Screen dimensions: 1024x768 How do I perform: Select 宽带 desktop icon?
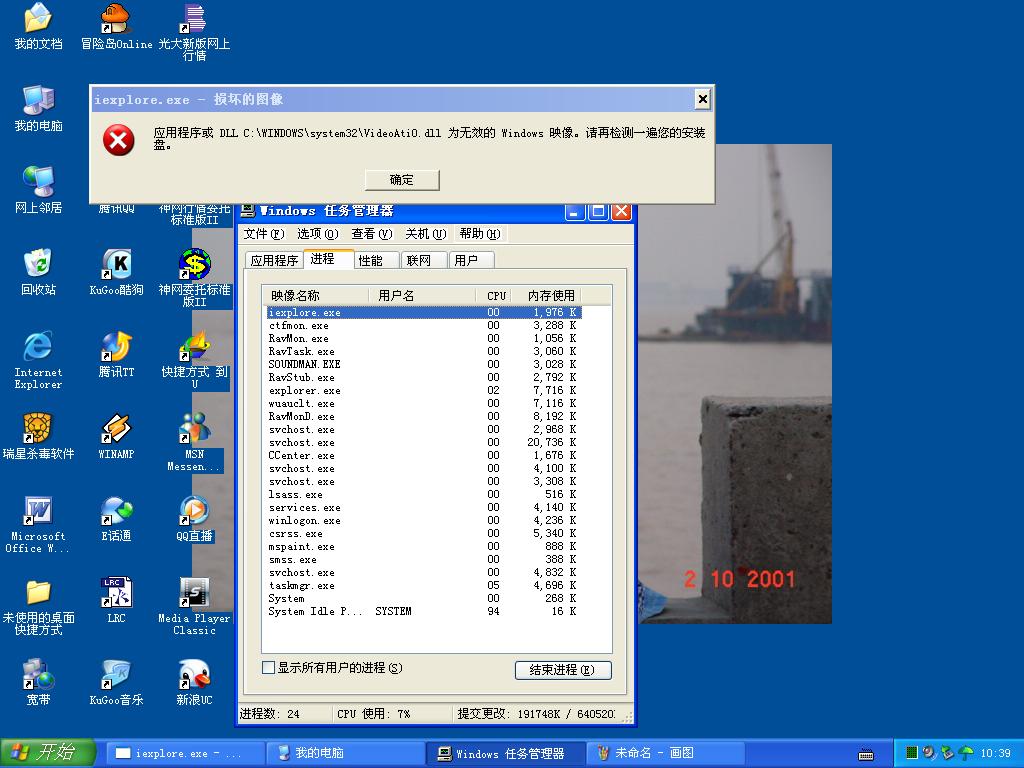[38, 682]
